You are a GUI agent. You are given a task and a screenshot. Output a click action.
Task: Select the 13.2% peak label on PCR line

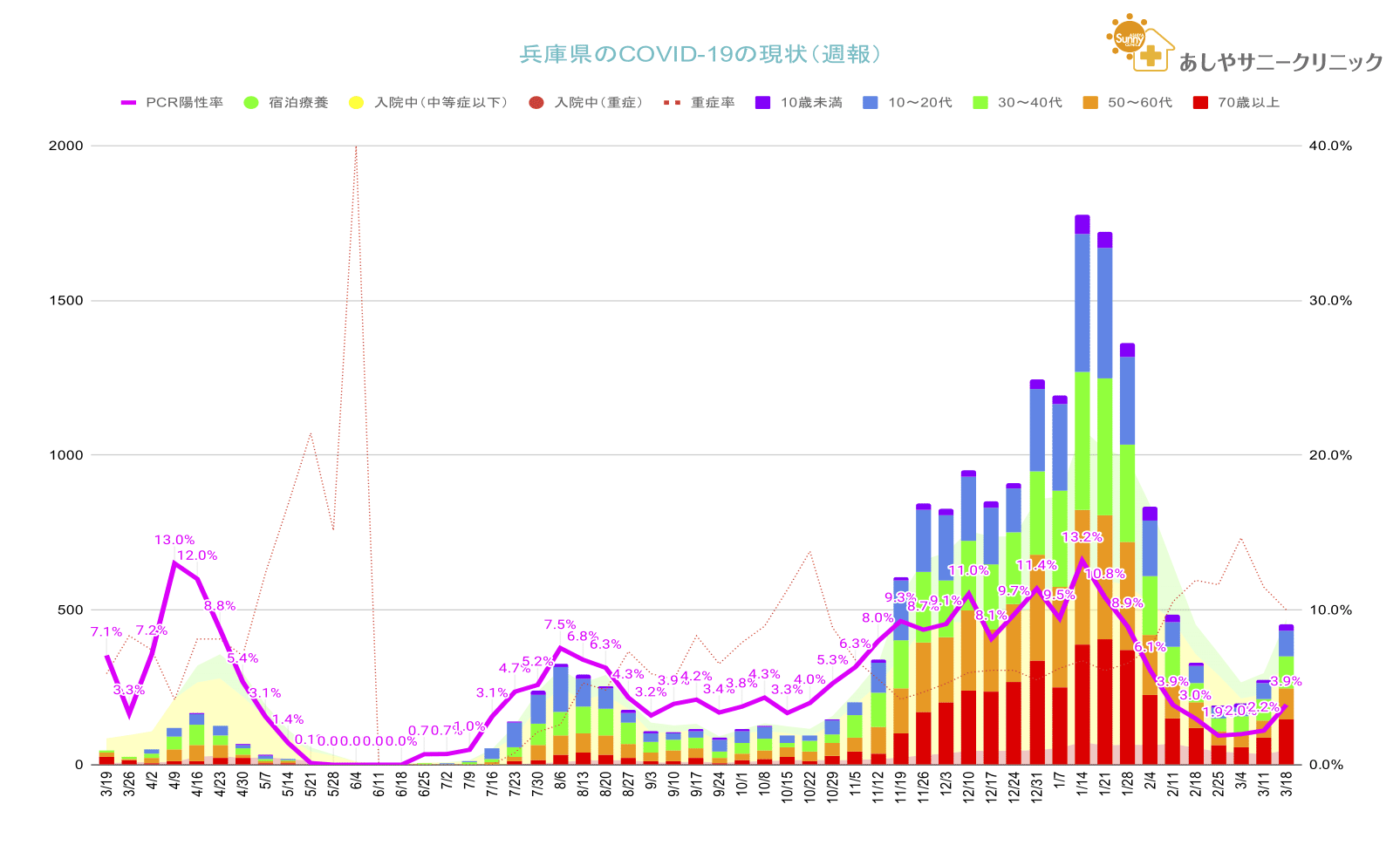(1082, 537)
